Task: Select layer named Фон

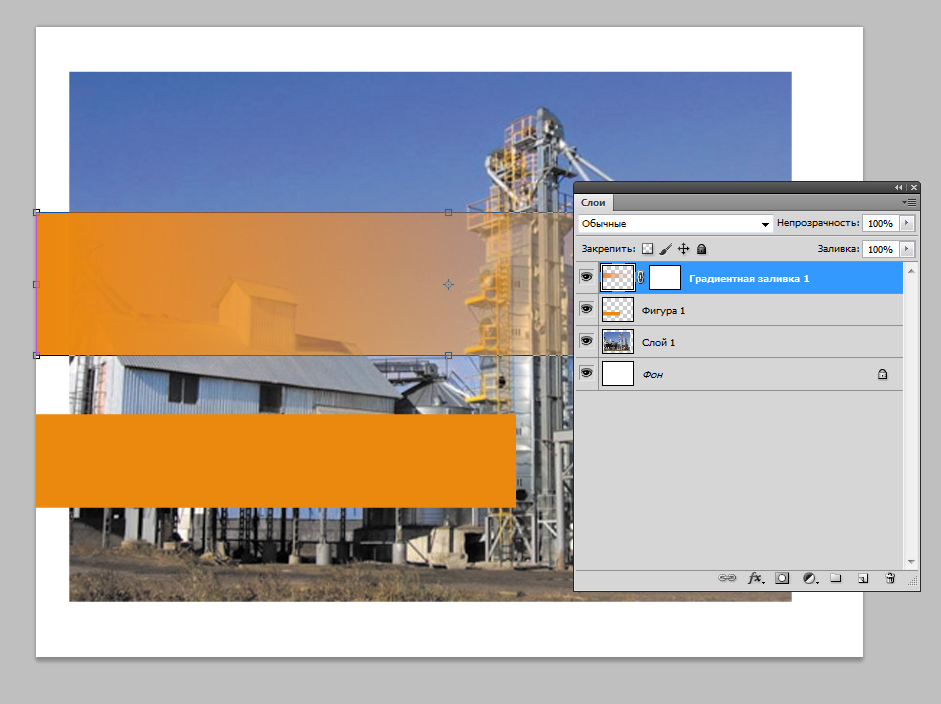Action: [x=653, y=375]
